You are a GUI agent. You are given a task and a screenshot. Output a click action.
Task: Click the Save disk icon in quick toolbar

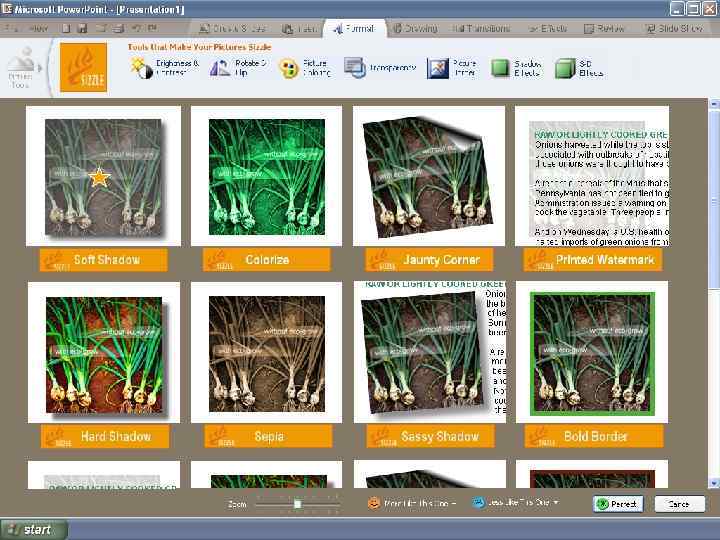[x=83, y=28]
